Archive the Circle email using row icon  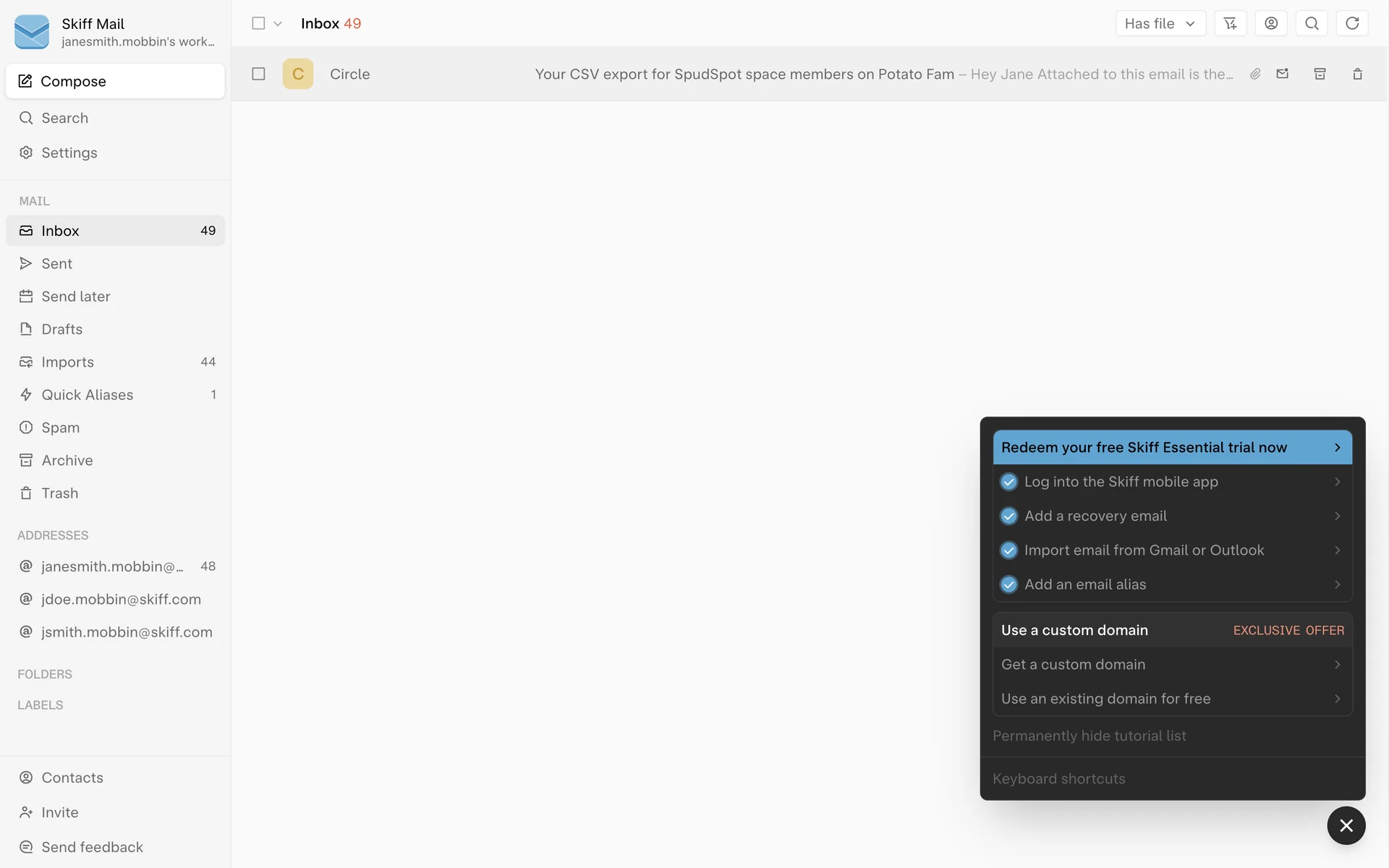[x=1320, y=74]
